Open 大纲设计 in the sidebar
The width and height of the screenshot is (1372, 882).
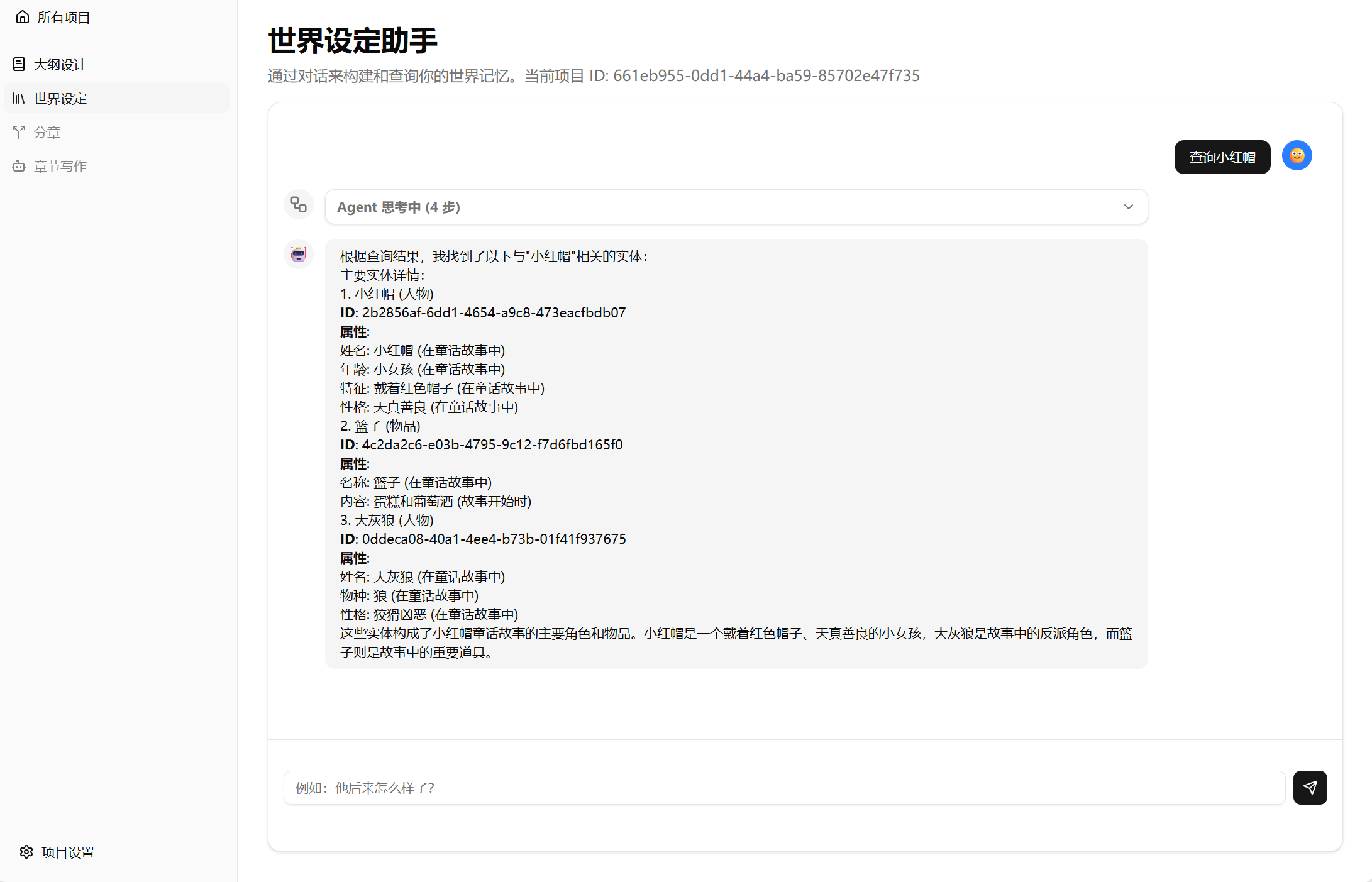click(x=60, y=64)
